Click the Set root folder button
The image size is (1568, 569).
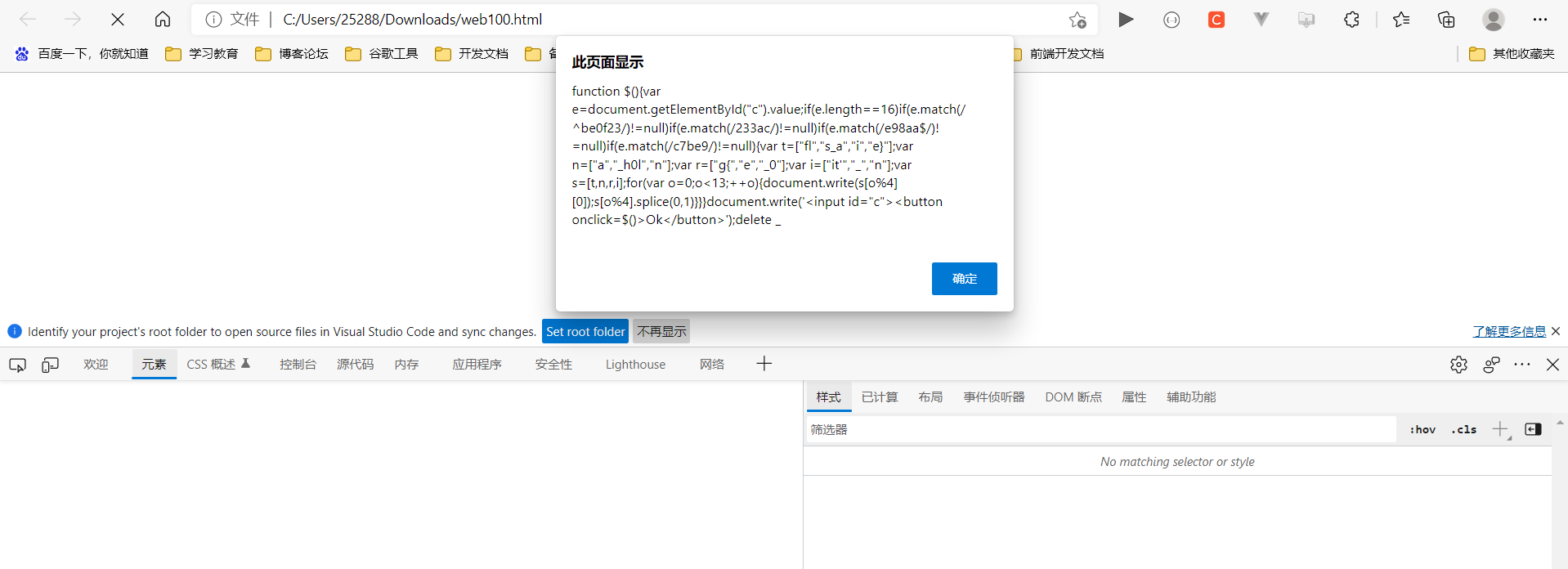pyautogui.click(x=585, y=331)
